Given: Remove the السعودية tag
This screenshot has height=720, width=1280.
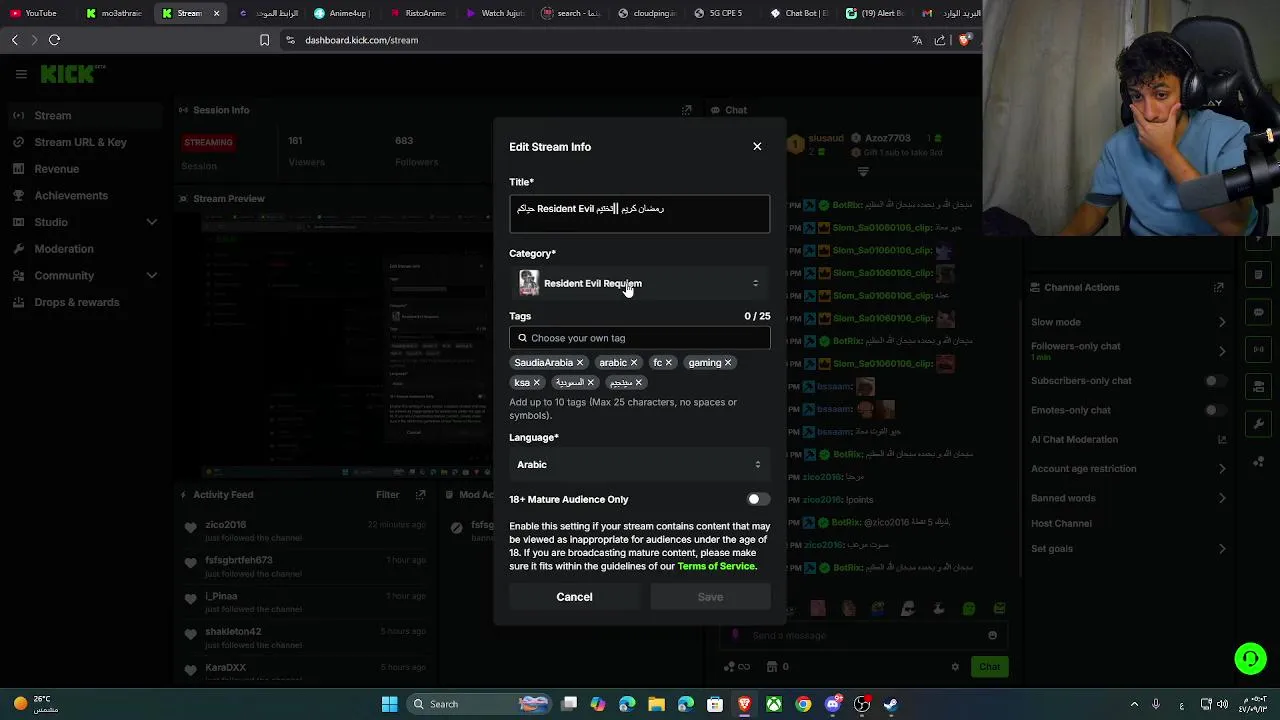Looking at the screenshot, I should 590,383.
